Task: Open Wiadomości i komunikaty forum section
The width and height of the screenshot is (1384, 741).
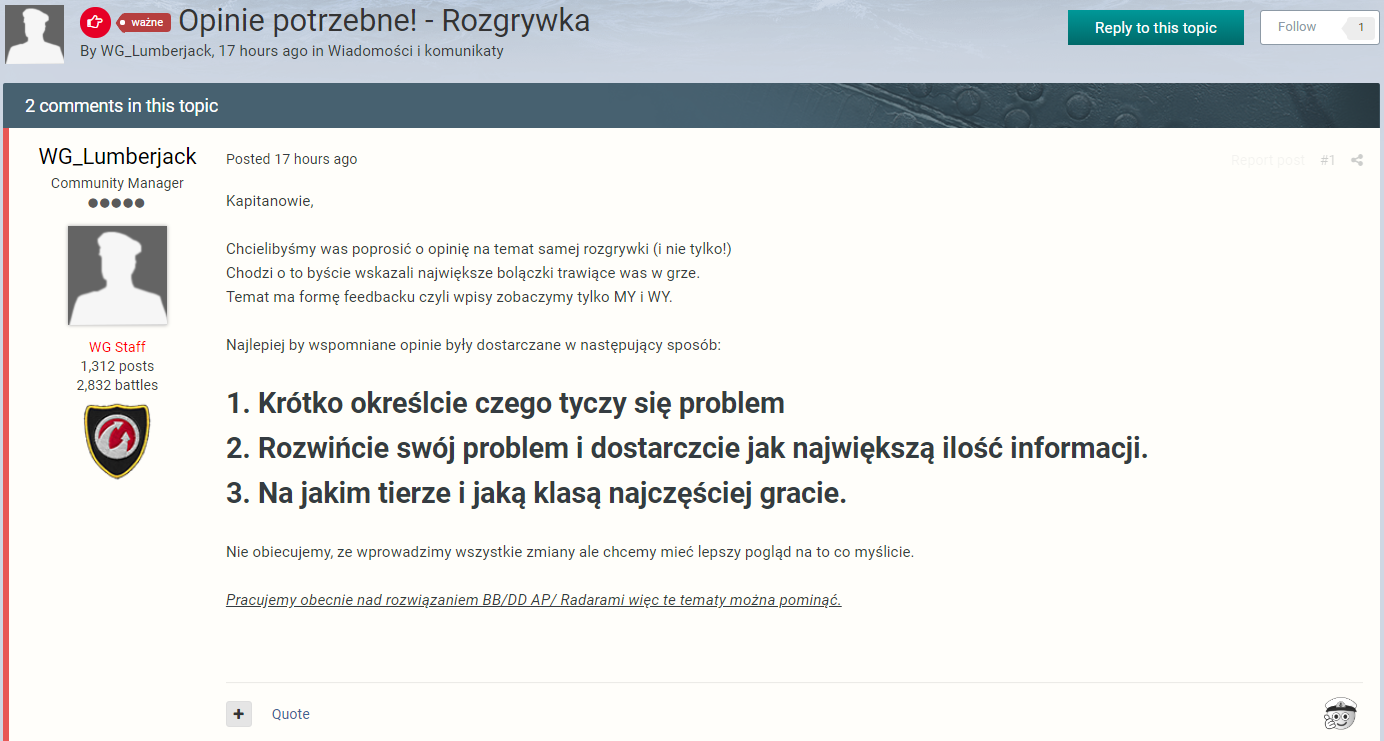Action: click(x=415, y=51)
